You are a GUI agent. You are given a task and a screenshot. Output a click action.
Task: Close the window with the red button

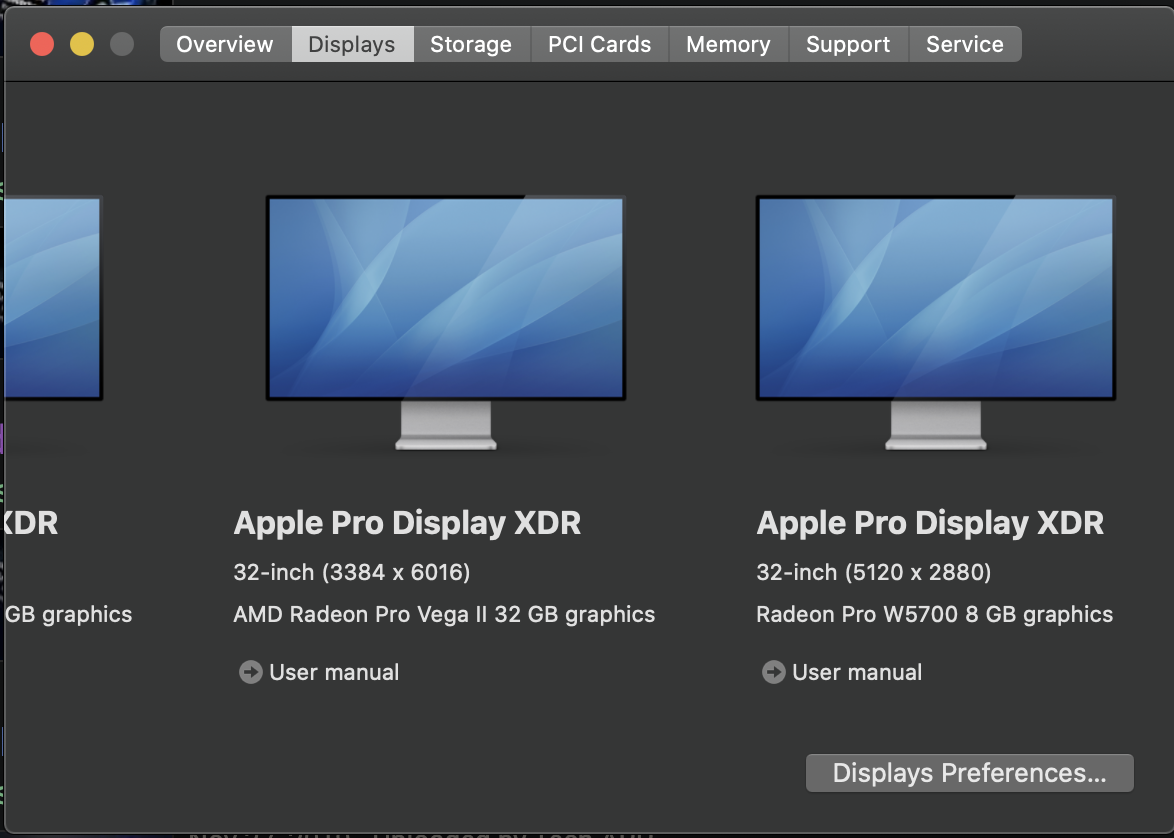[42, 44]
